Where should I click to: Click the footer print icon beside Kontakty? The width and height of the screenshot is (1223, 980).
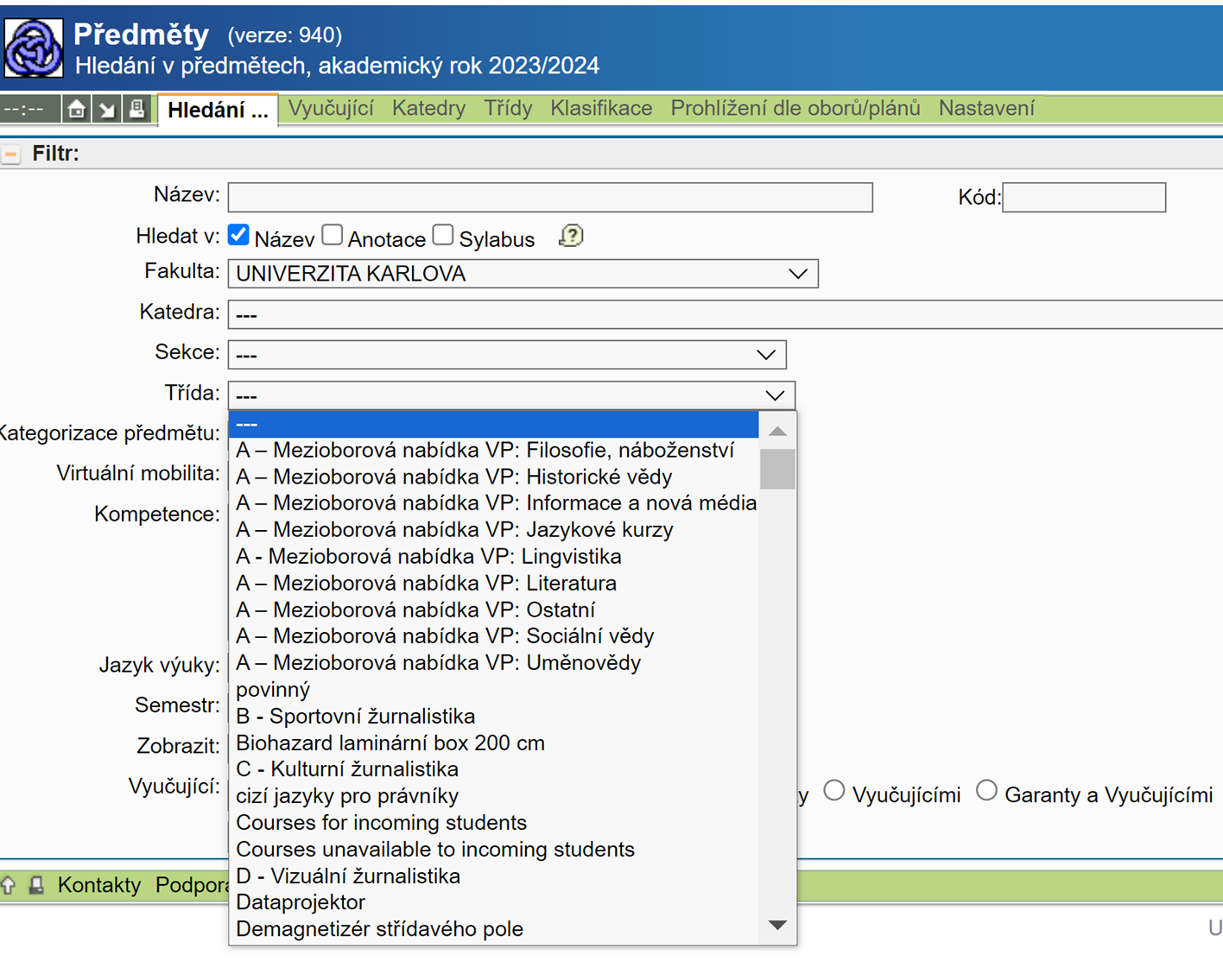[36, 885]
